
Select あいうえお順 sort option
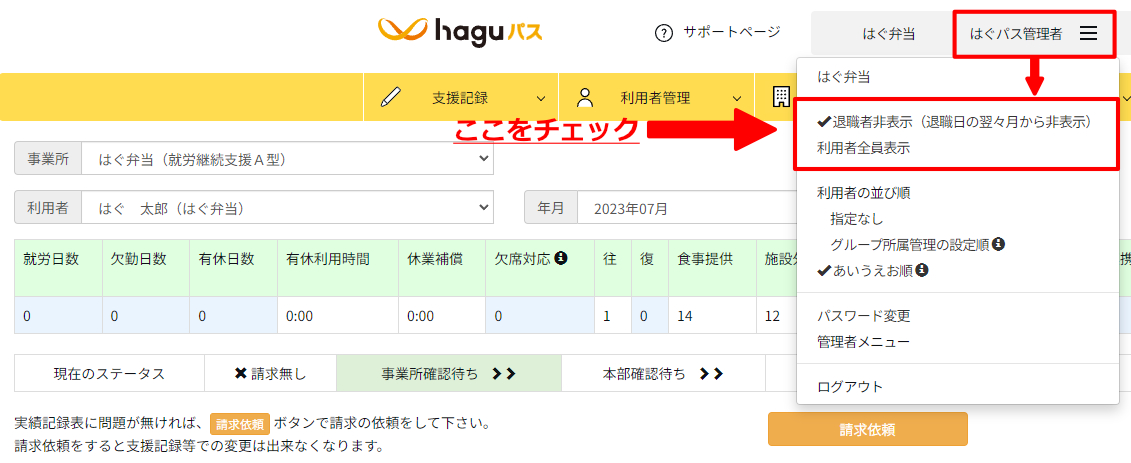click(866, 270)
